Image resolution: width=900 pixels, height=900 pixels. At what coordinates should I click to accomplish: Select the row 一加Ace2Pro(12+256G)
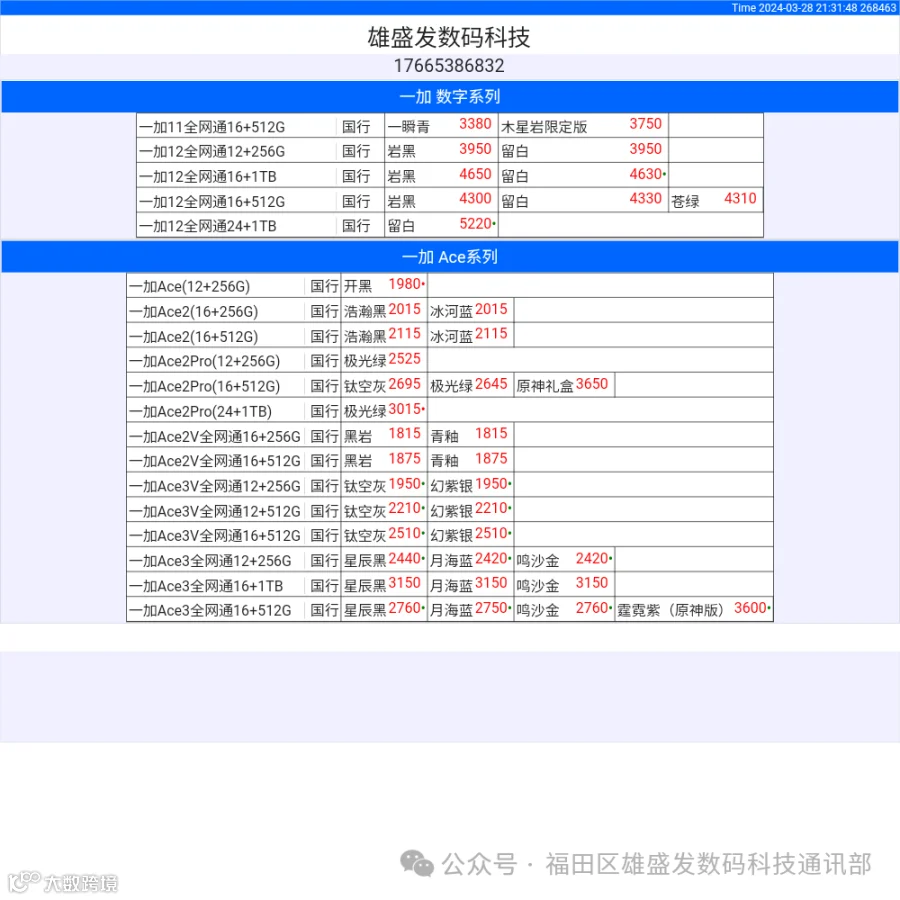pos(450,360)
